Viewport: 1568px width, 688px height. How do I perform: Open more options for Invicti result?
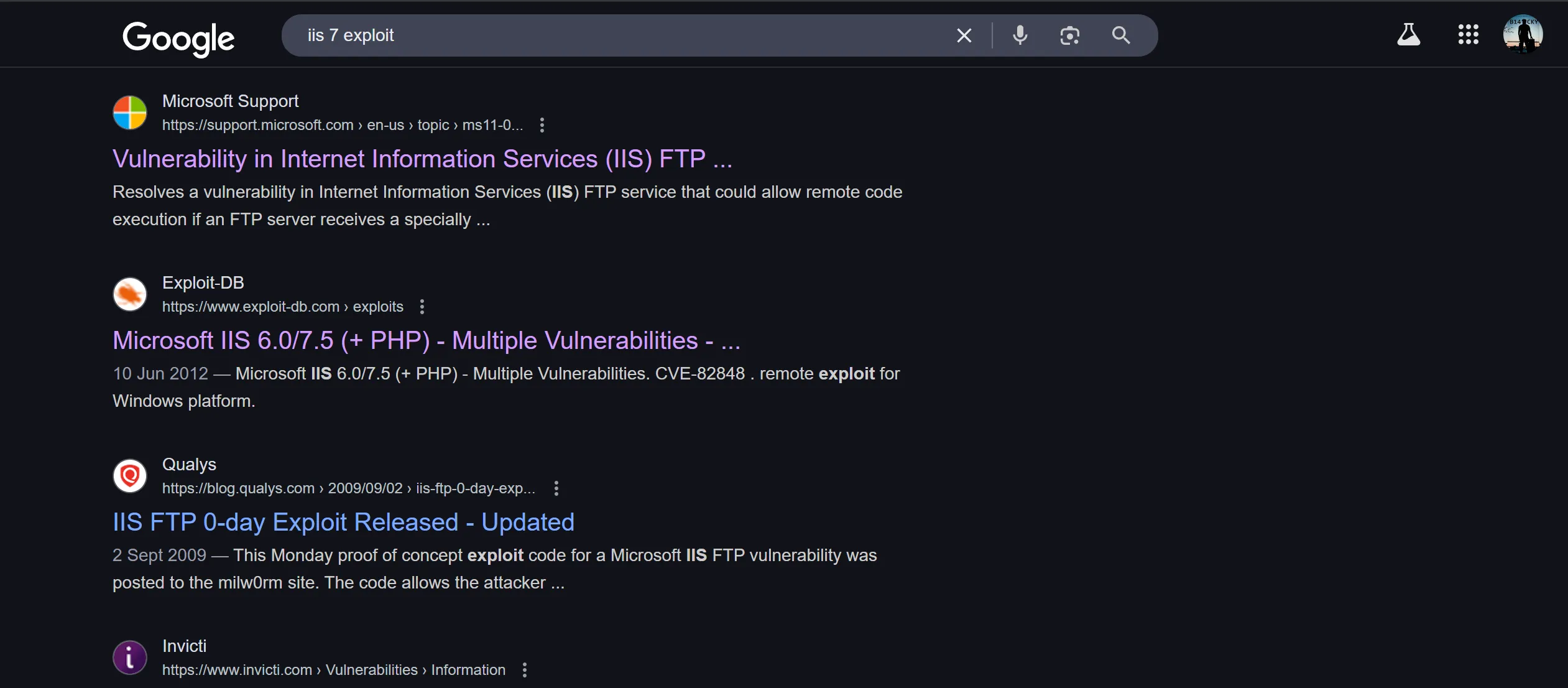pyautogui.click(x=525, y=670)
